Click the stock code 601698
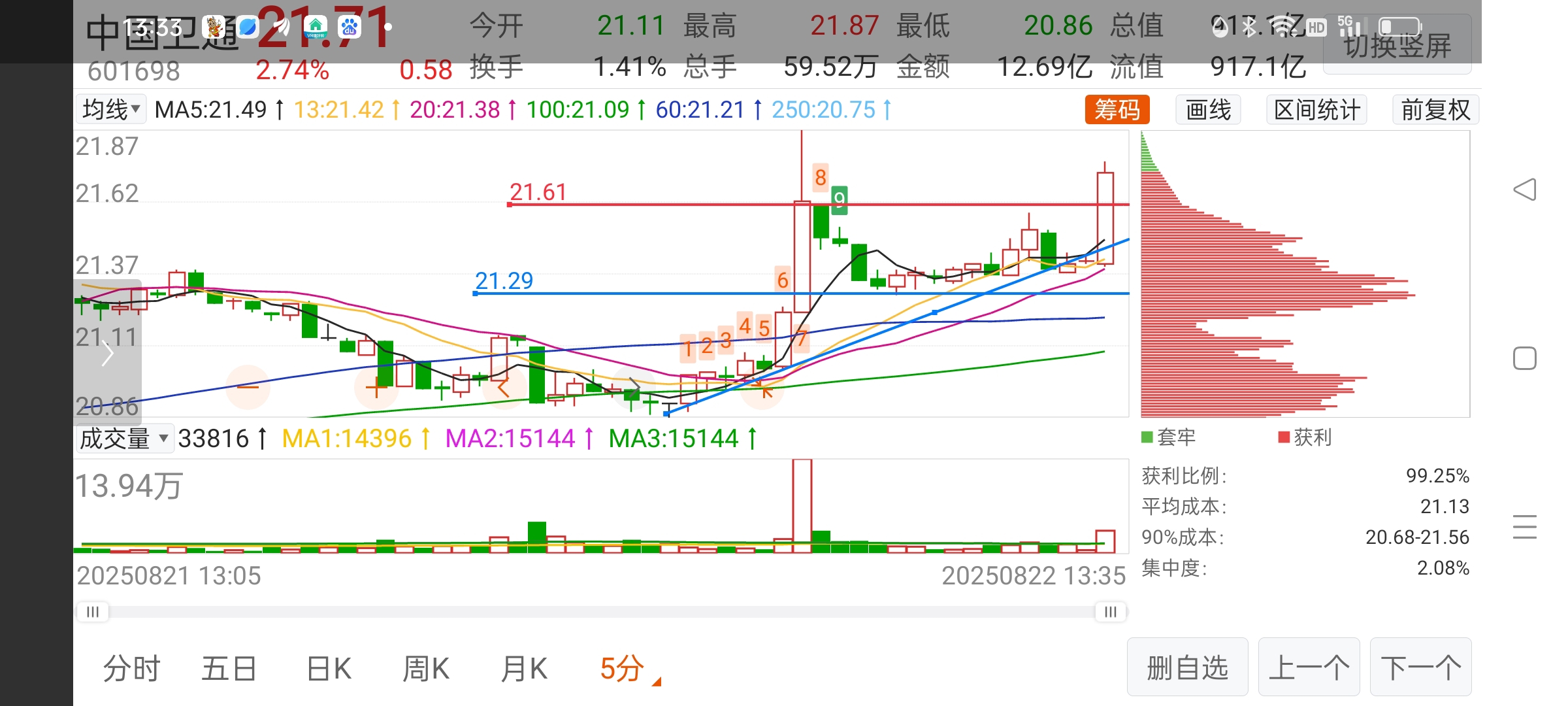The image size is (1568, 706). point(134,71)
